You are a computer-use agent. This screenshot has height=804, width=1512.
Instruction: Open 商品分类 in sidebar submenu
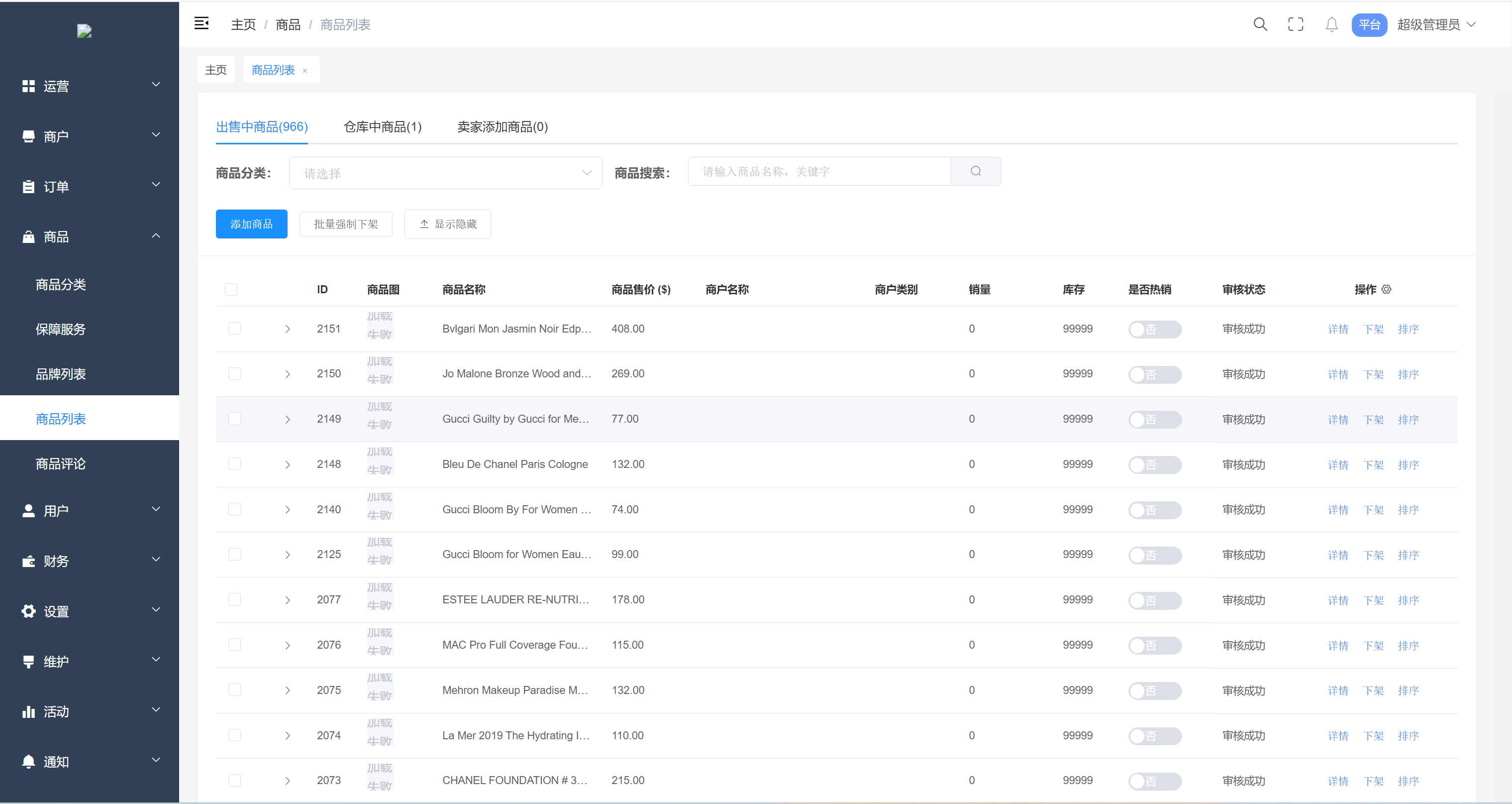(x=61, y=285)
